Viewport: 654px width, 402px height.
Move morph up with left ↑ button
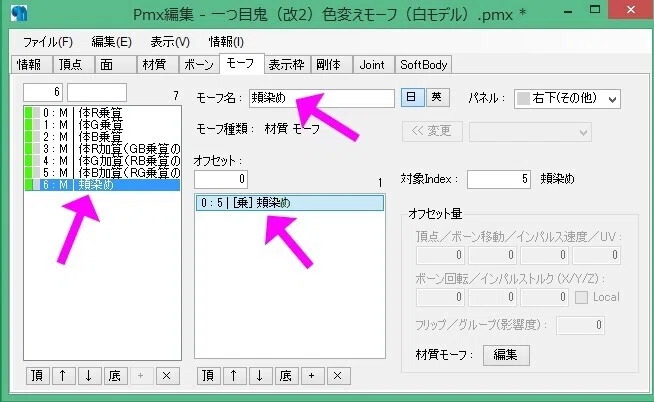[63, 376]
